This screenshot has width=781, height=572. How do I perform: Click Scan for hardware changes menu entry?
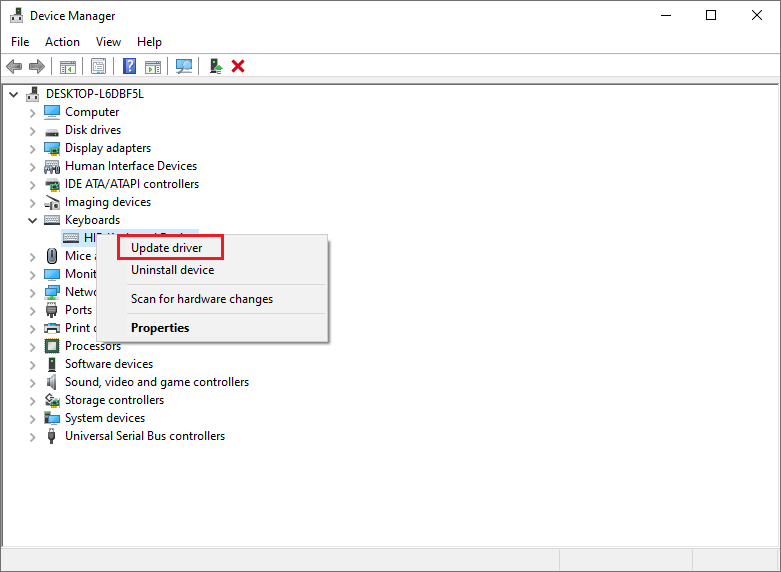201,299
